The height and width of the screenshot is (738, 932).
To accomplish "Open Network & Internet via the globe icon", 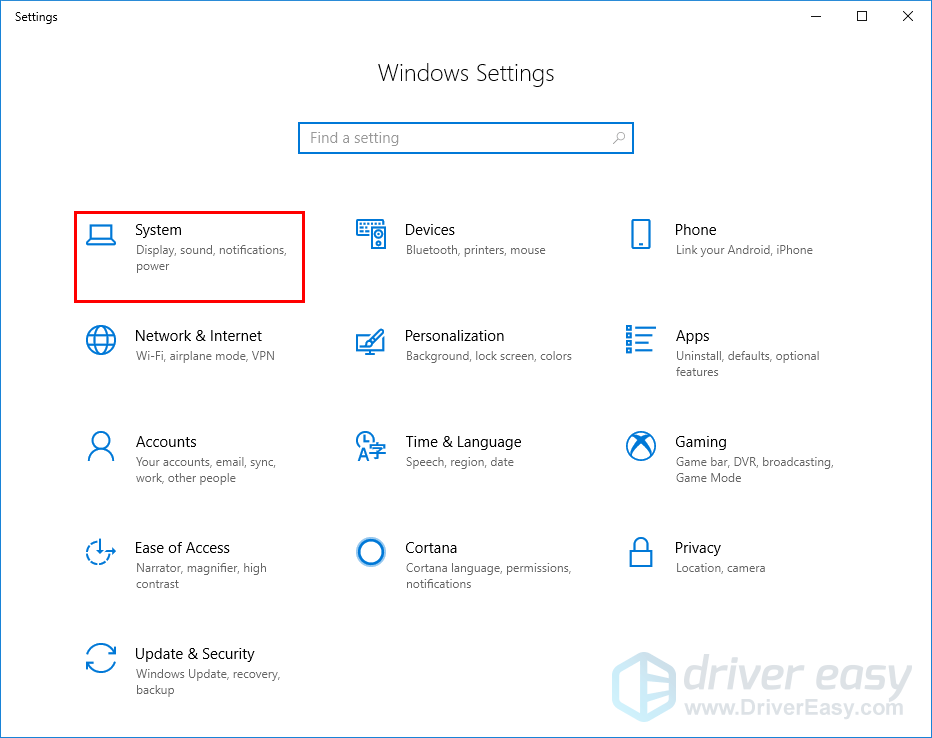I will (101, 340).
